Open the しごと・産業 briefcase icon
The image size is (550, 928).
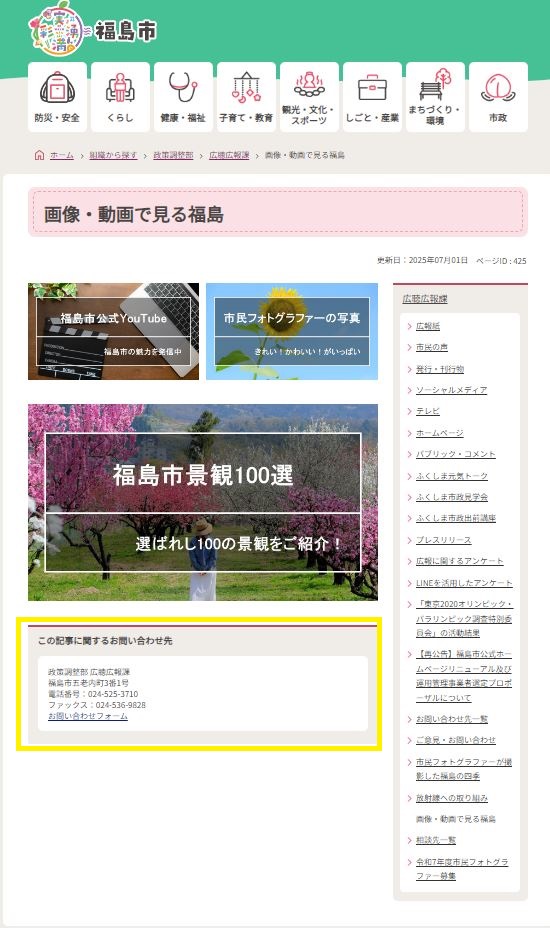pyautogui.click(x=372, y=97)
